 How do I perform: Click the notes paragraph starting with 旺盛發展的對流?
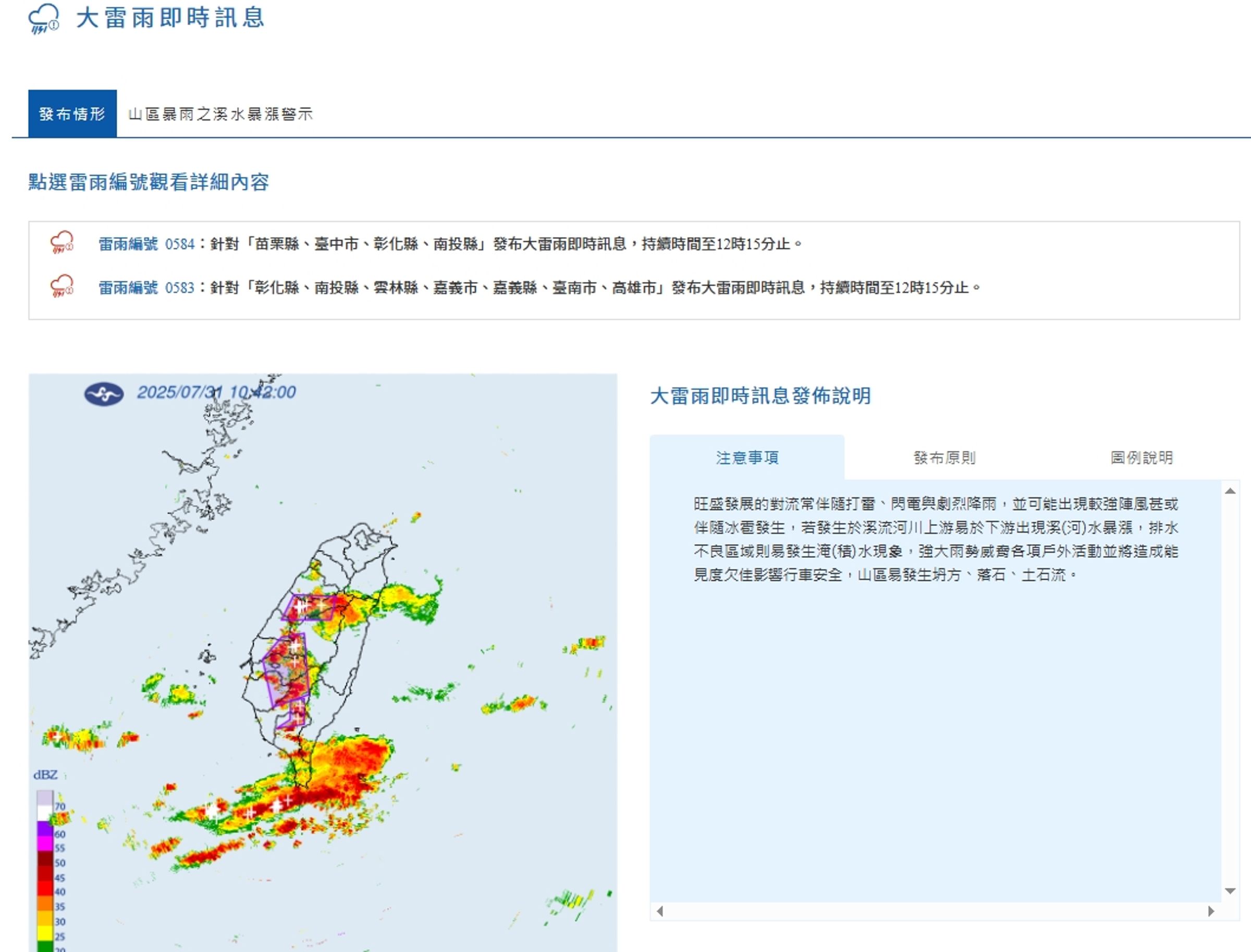coord(936,539)
